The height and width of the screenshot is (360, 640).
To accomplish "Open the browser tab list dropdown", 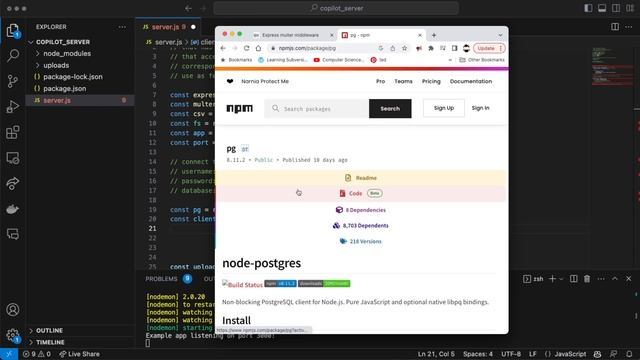I will click(500, 35).
